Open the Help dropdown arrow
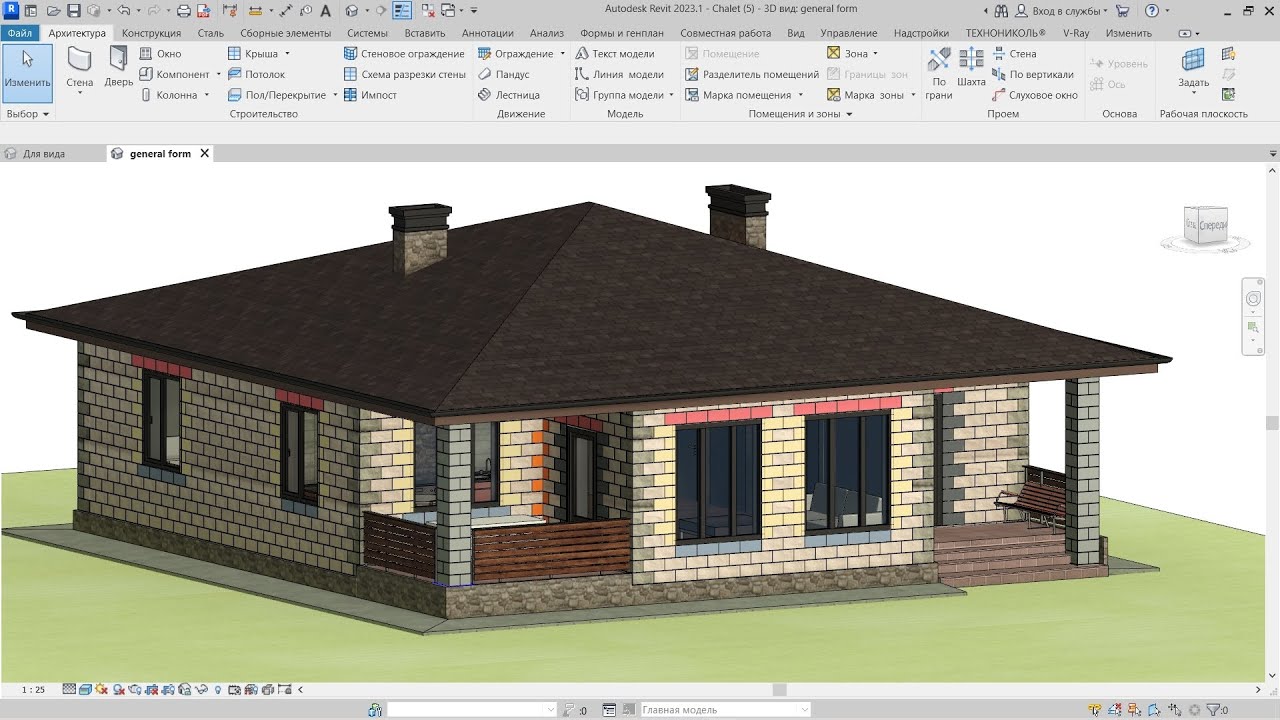1280x720 pixels. (x=1167, y=10)
